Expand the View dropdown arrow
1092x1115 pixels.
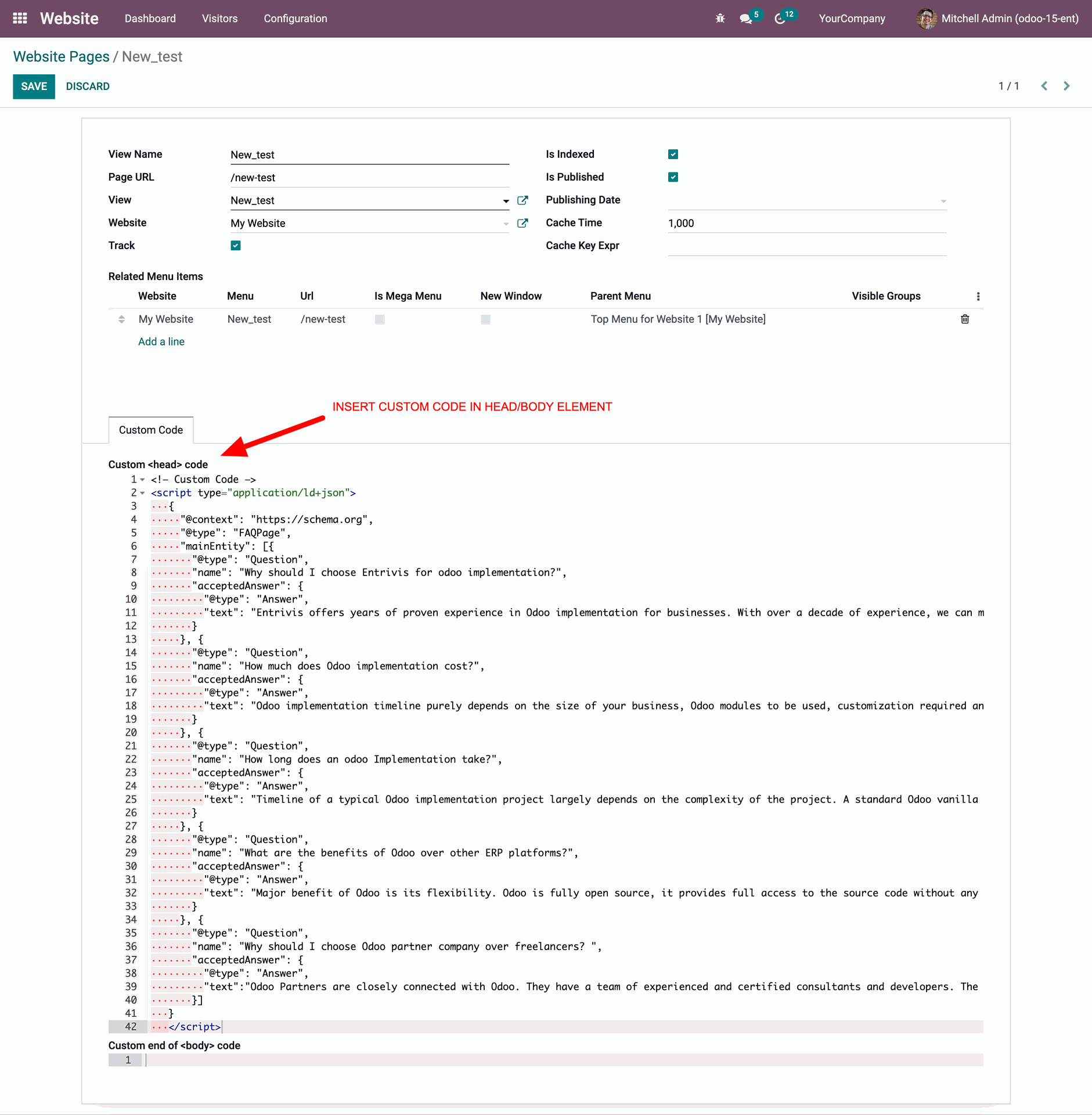click(506, 201)
